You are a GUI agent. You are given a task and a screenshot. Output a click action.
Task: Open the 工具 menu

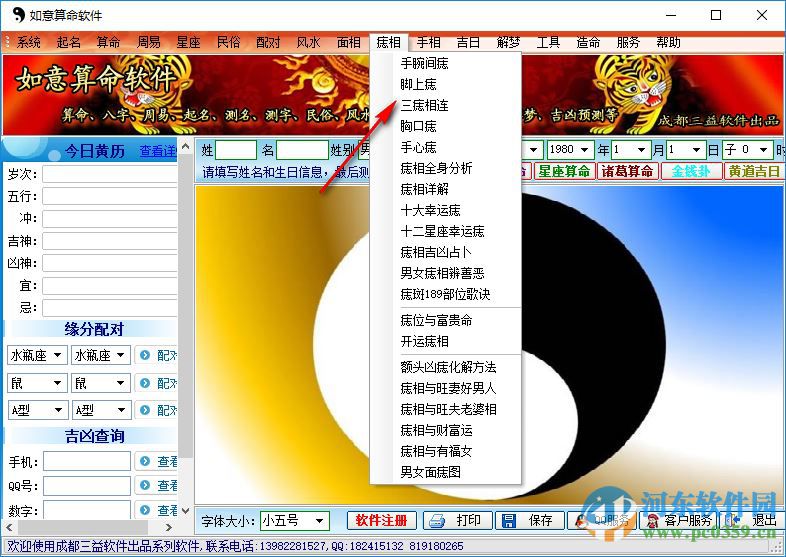click(x=548, y=43)
